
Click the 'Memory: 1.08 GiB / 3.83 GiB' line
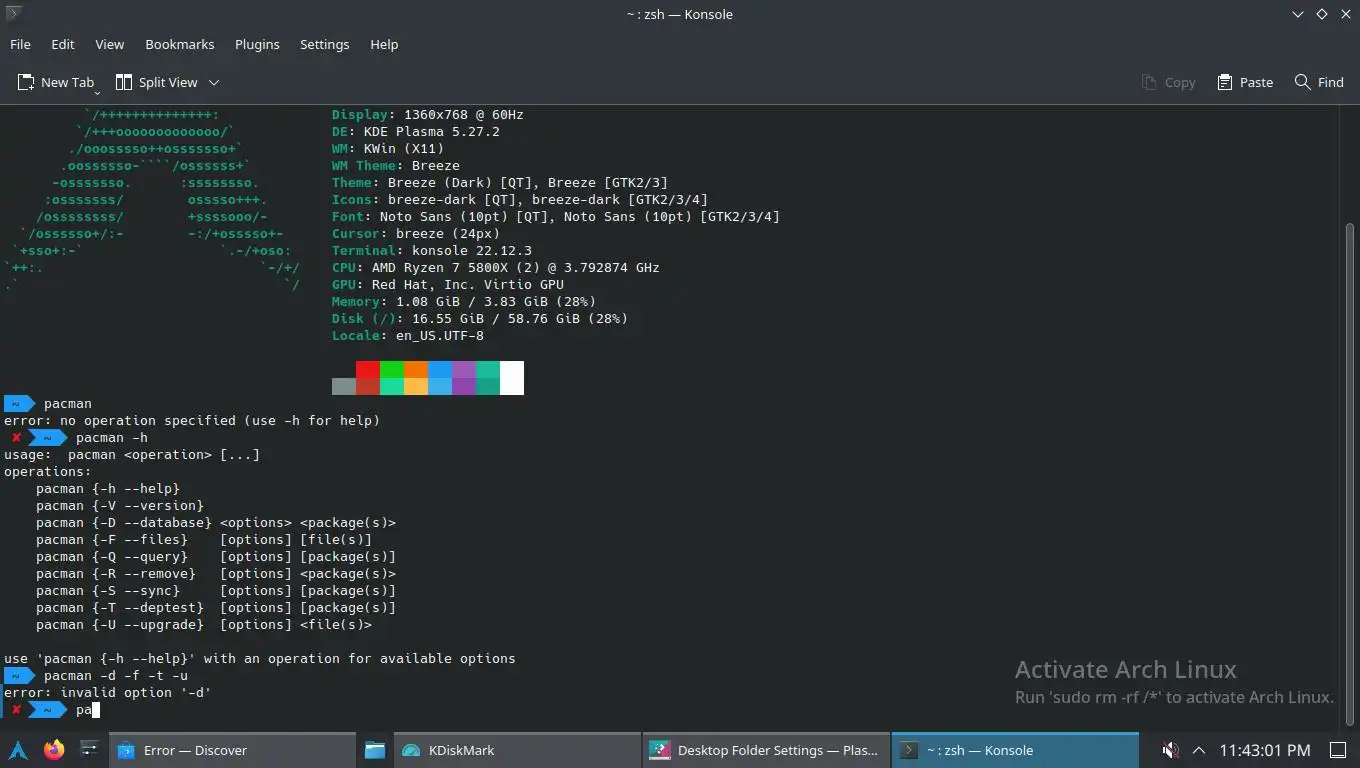tap(464, 301)
